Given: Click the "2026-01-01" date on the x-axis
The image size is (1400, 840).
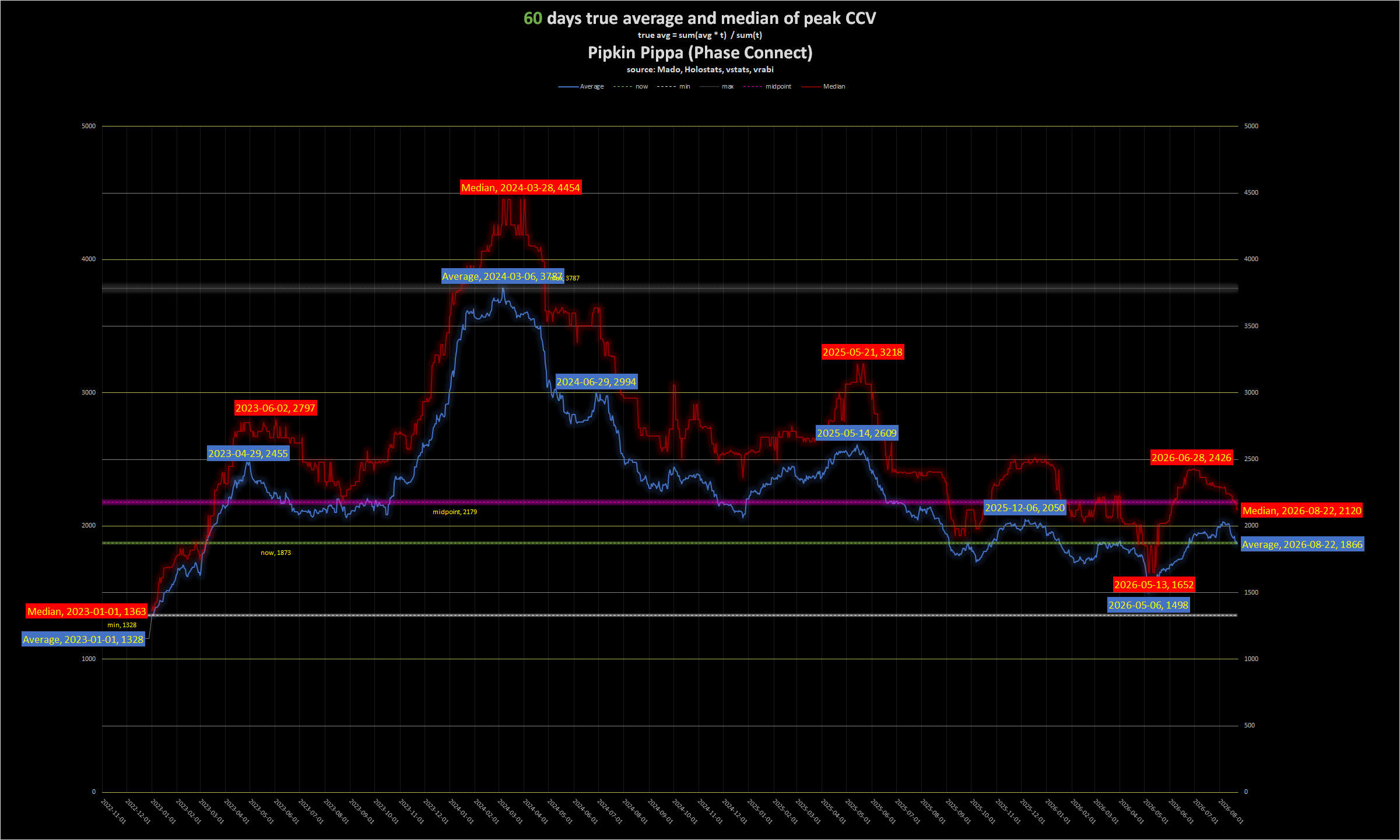Looking at the screenshot, I should [x=1058, y=811].
